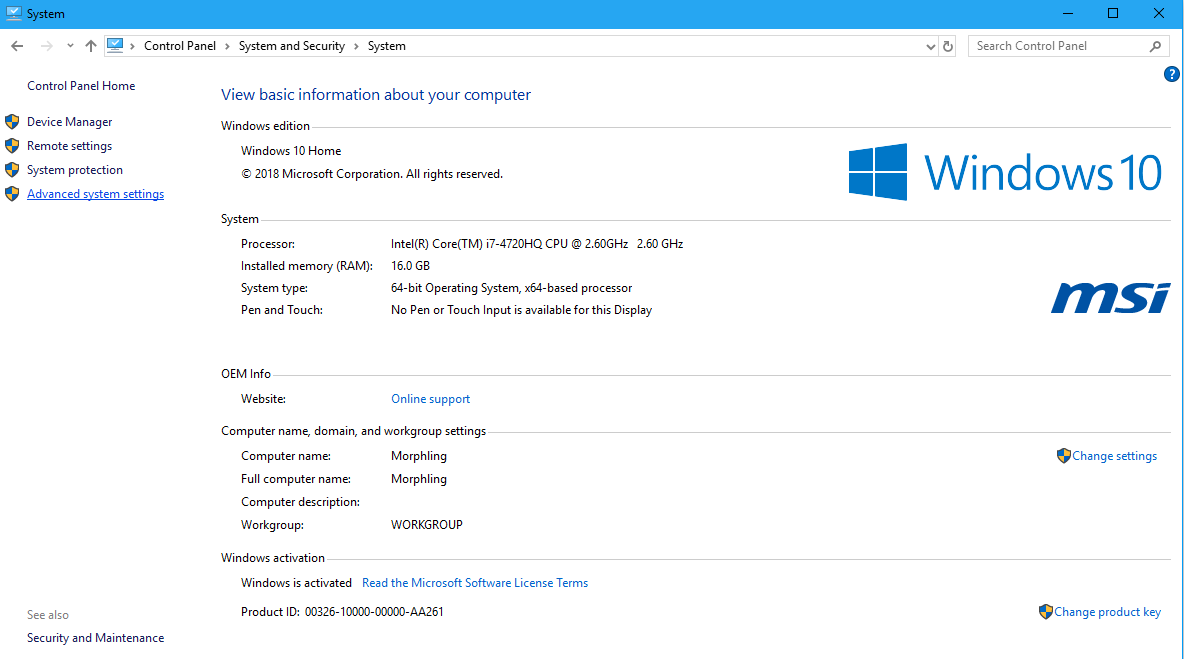Screen dimensions: 1184x659
Task: Click shield icon beside System protection
Action: [x=12, y=170]
